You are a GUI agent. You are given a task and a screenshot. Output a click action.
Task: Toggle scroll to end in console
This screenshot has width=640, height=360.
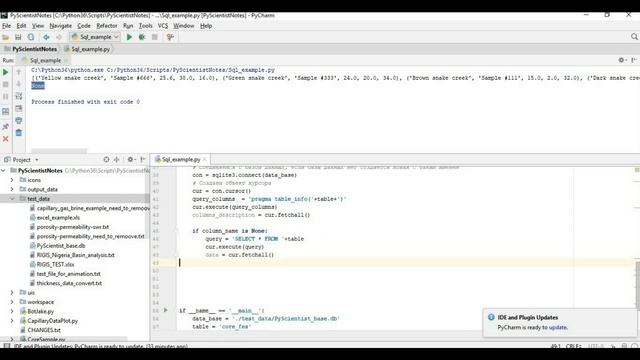19,109
